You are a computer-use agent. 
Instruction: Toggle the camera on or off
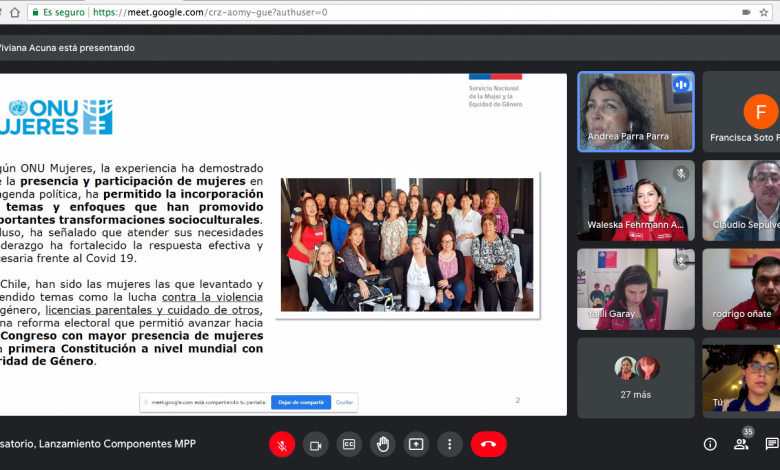(316, 444)
